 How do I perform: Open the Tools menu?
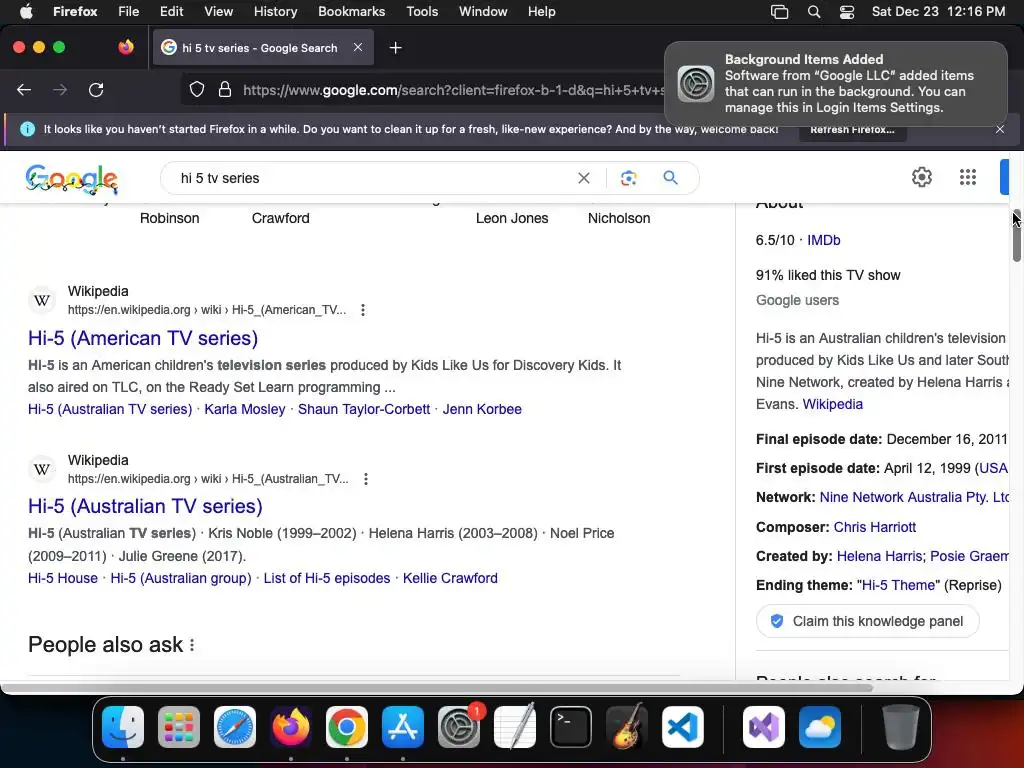click(422, 12)
